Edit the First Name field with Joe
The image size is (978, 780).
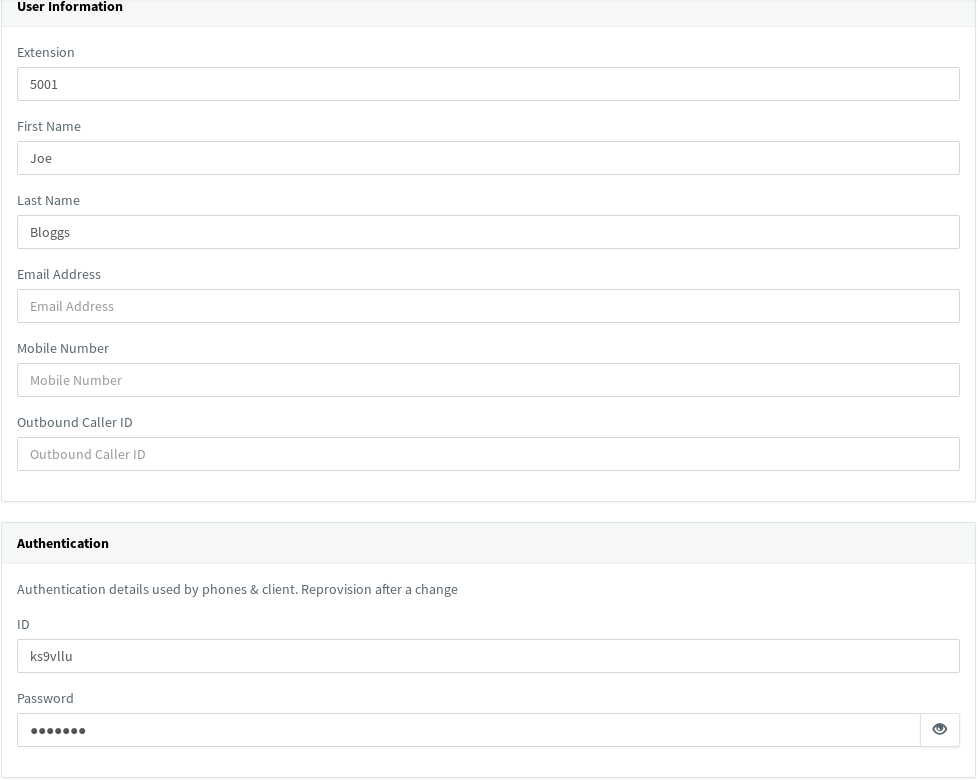click(488, 158)
